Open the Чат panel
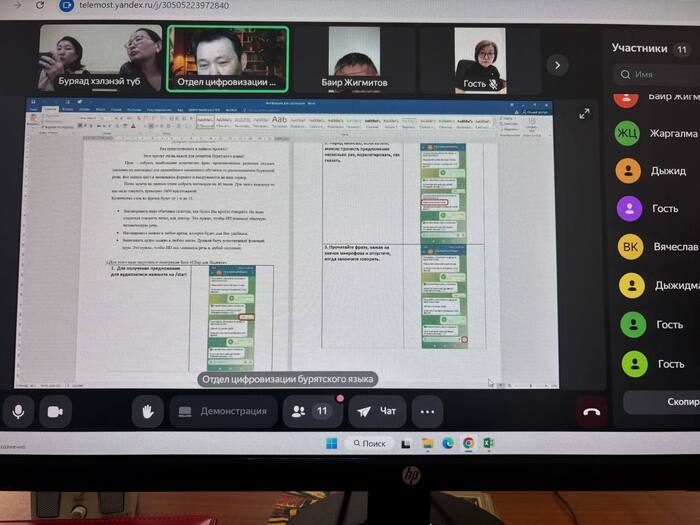Screen dimensions: 700x525 [x=377, y=411]
